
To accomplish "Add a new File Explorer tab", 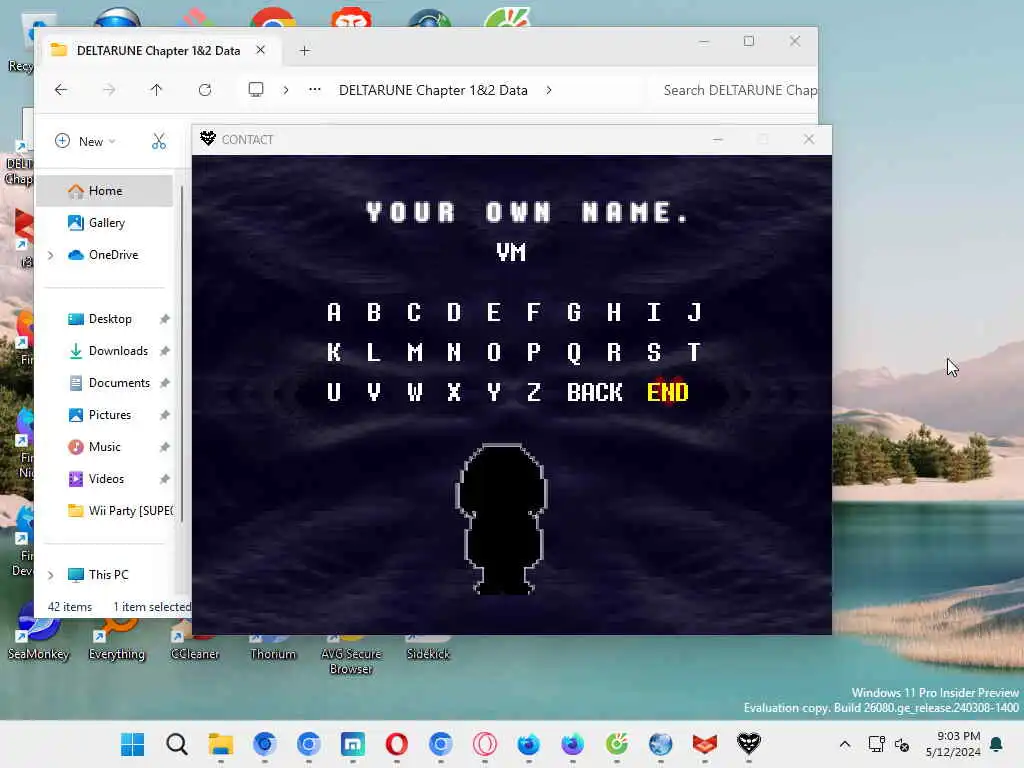I will [x=304, y=51].
